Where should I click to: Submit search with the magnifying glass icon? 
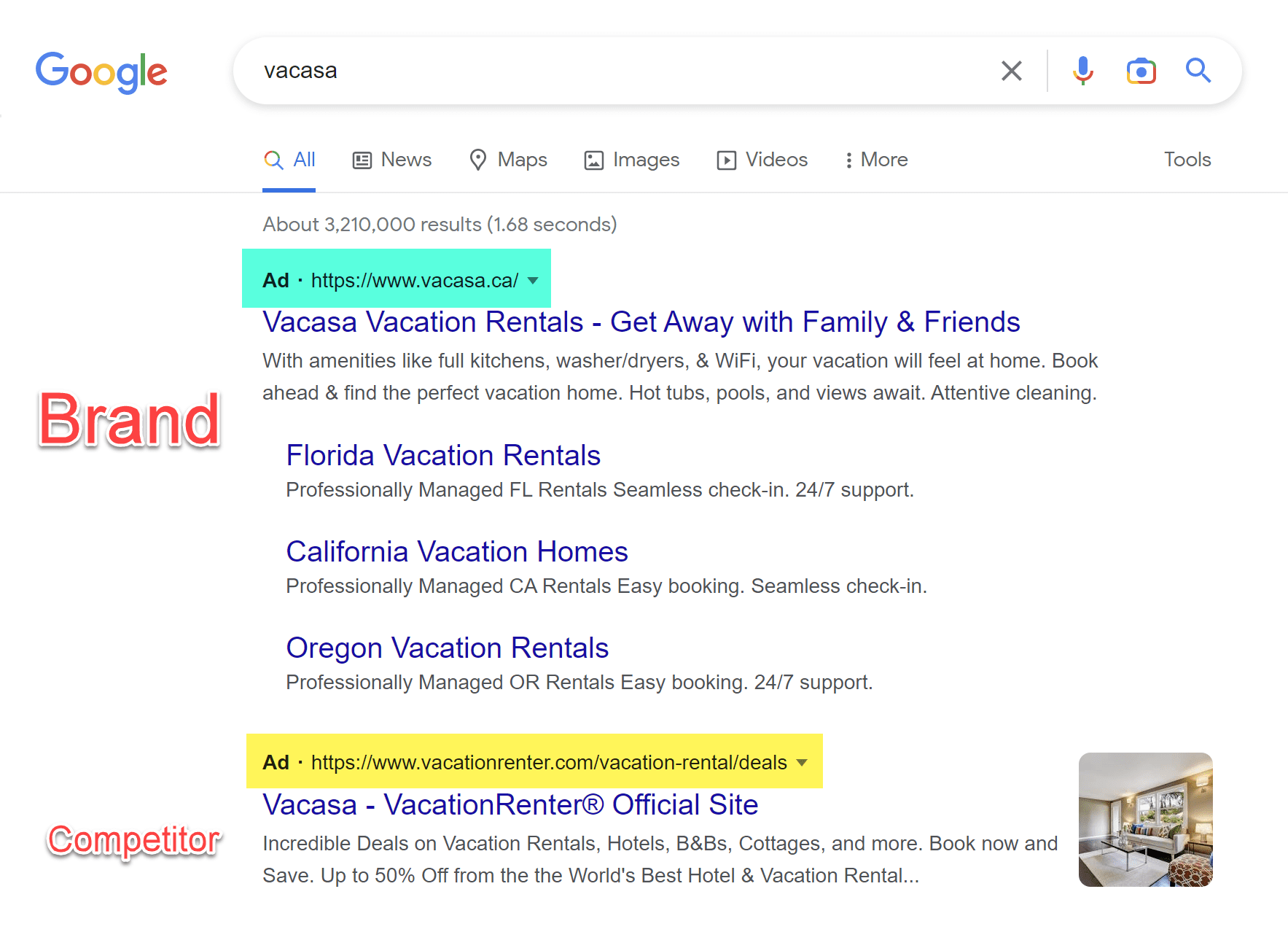tap(1198, 71)
